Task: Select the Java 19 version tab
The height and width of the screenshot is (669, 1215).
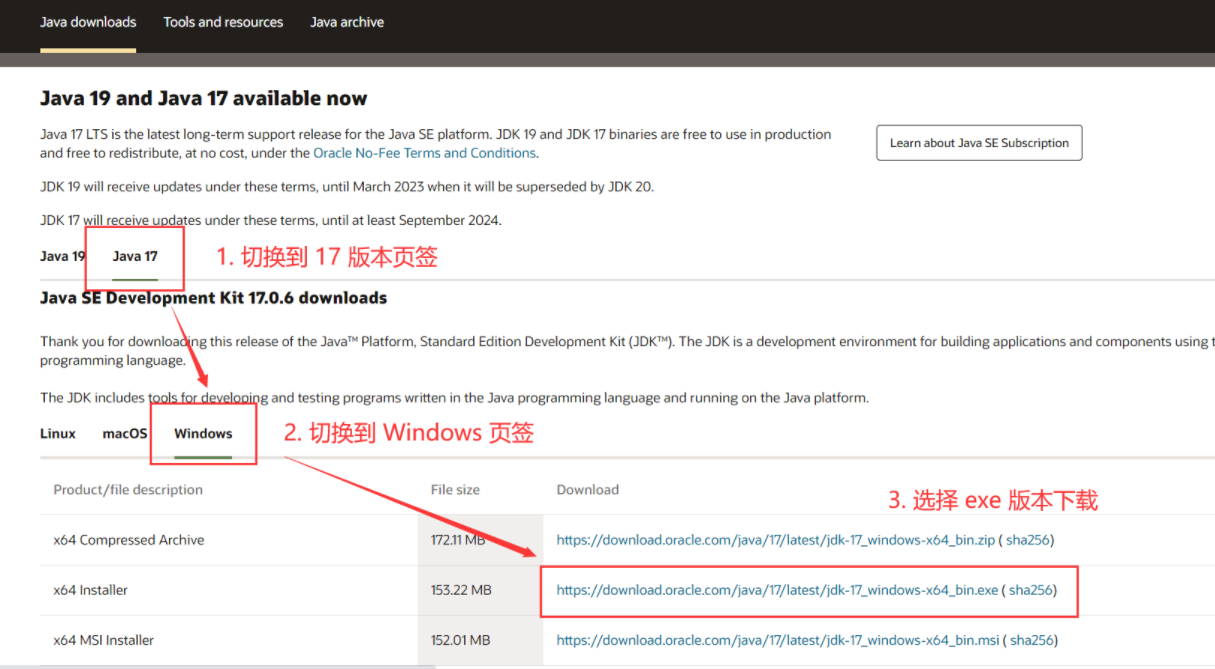Action: pyautogui.click(x=62, y=256)
